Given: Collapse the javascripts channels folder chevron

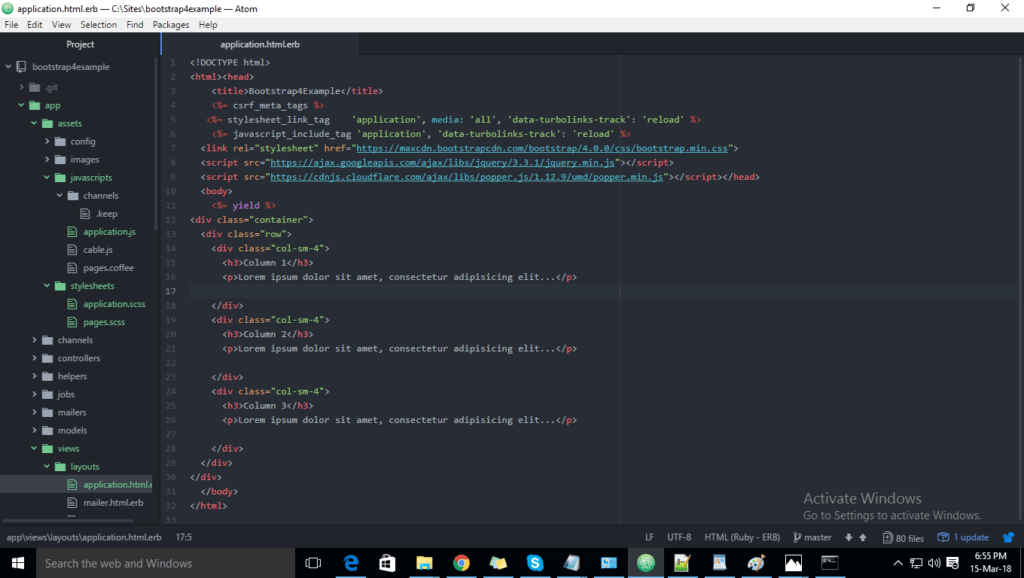Looking at the screenshot, I should point(59,195).
